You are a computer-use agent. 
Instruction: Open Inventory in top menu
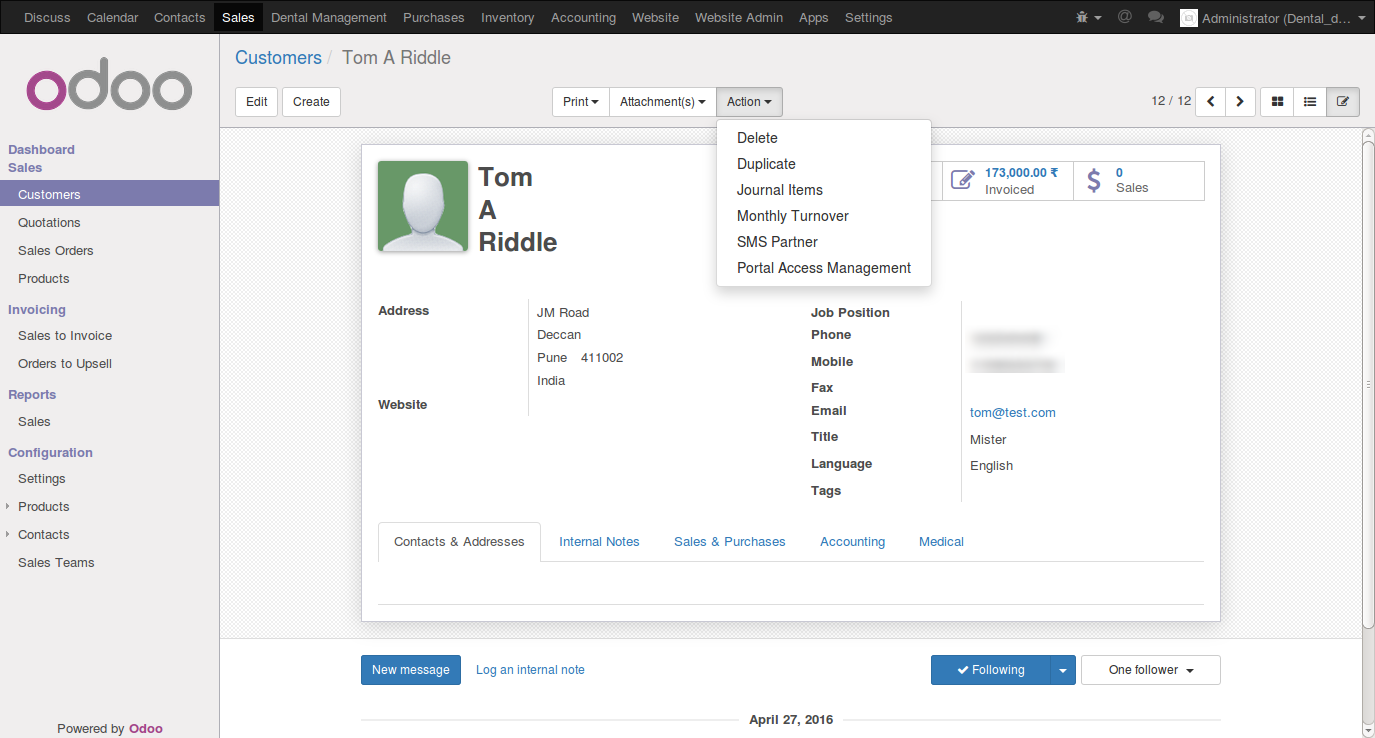508,18
